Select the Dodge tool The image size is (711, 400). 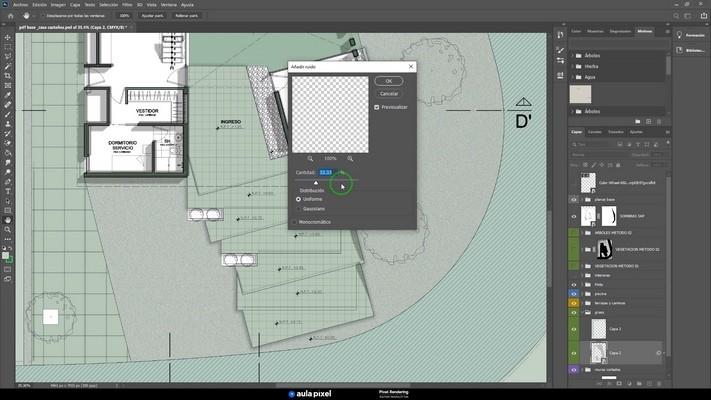pos(8,172)
